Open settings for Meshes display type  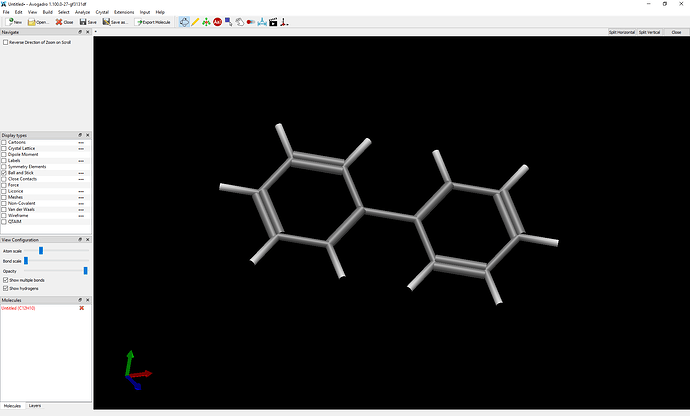(81, 198)
